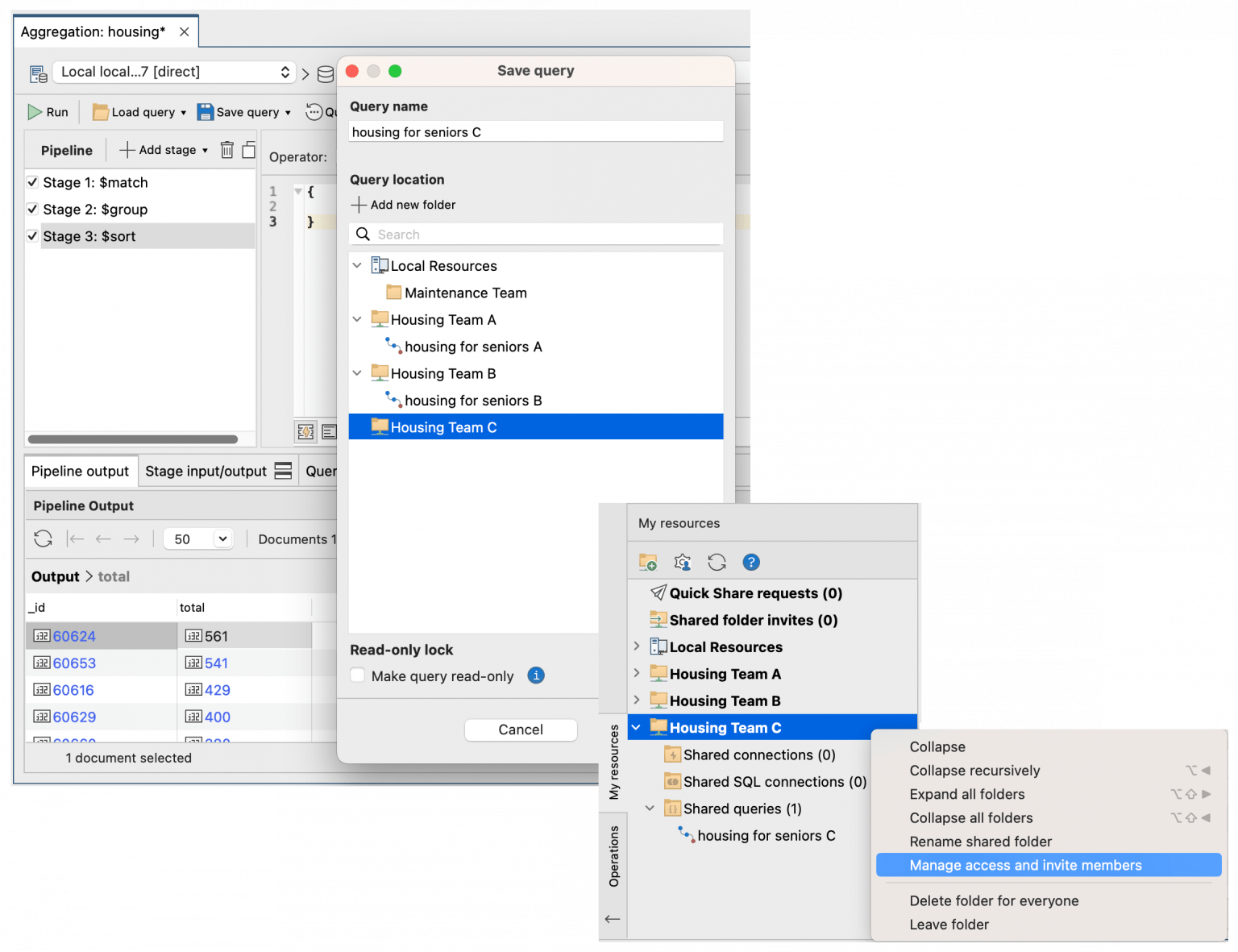Enable Make query read-only
1238x952 pixels.
click(357, 676)
